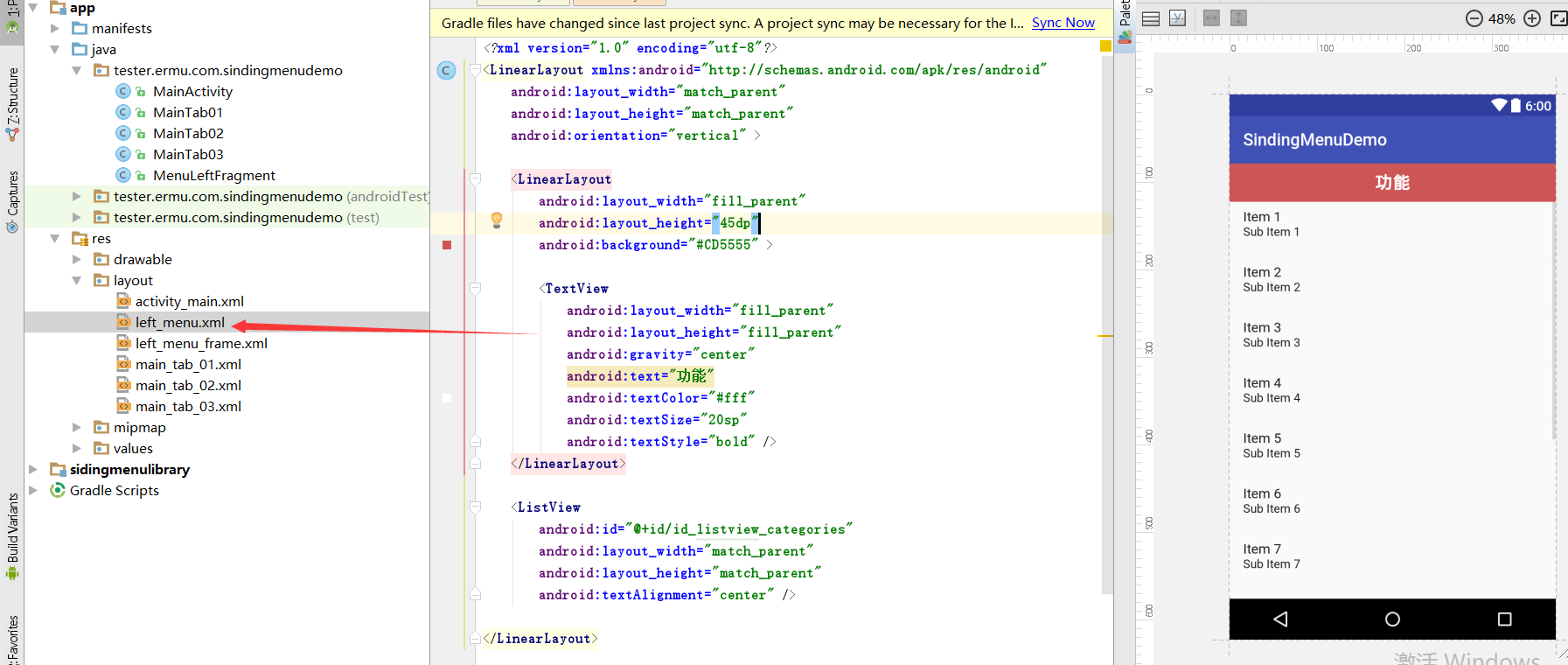Click the red 功能 header in the preview
This screenshot has width=1568, height=665.
(1392, 183)
